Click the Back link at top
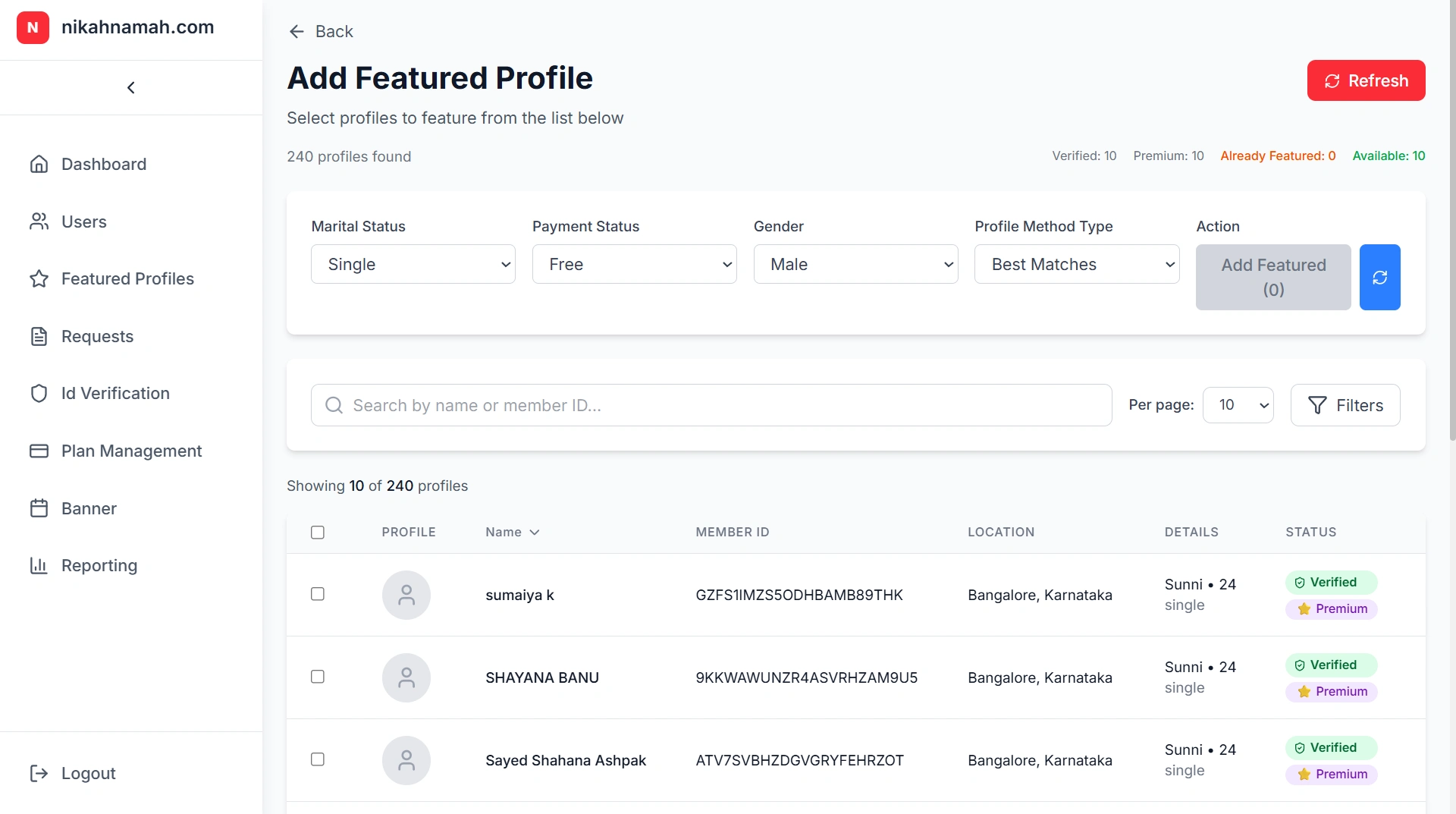The image size is (1456, 814). 320,31
